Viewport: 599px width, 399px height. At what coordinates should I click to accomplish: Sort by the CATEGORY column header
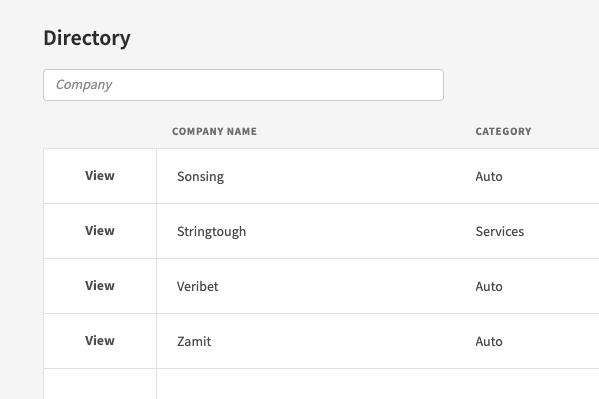point(503,131)
